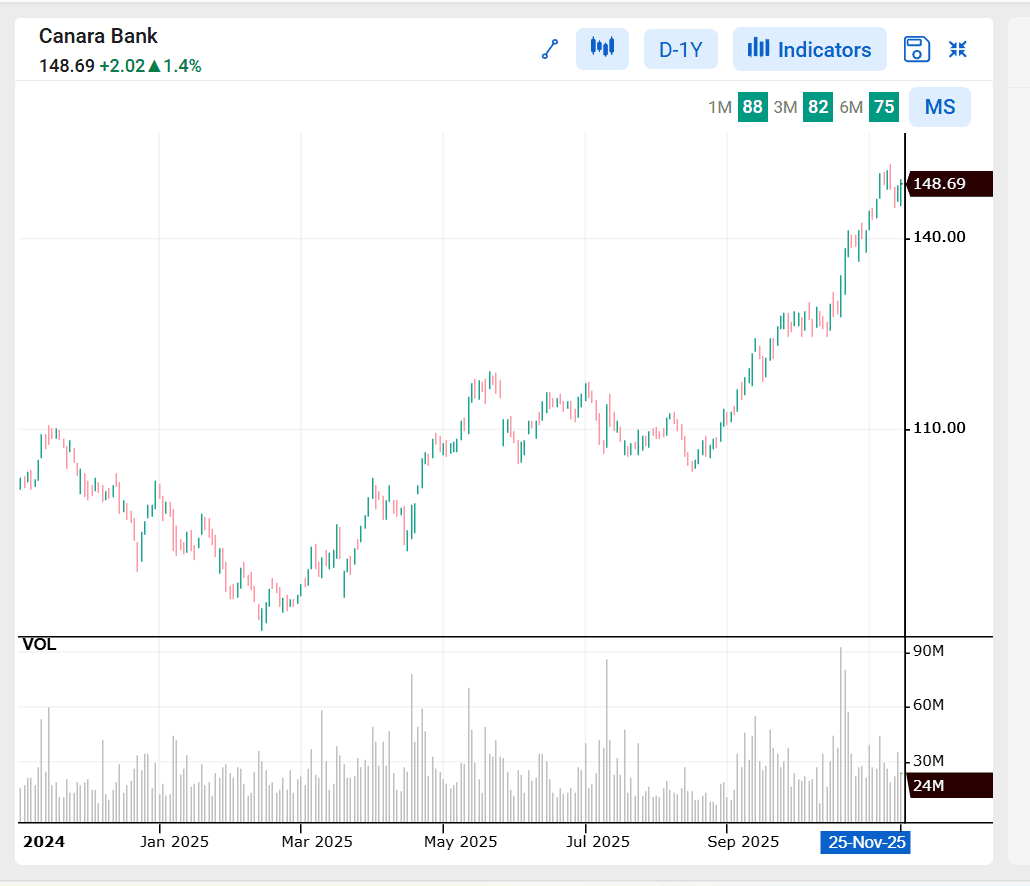Click the 2024 axis label
Viewport: 1030px width, 886px height.
44,842
